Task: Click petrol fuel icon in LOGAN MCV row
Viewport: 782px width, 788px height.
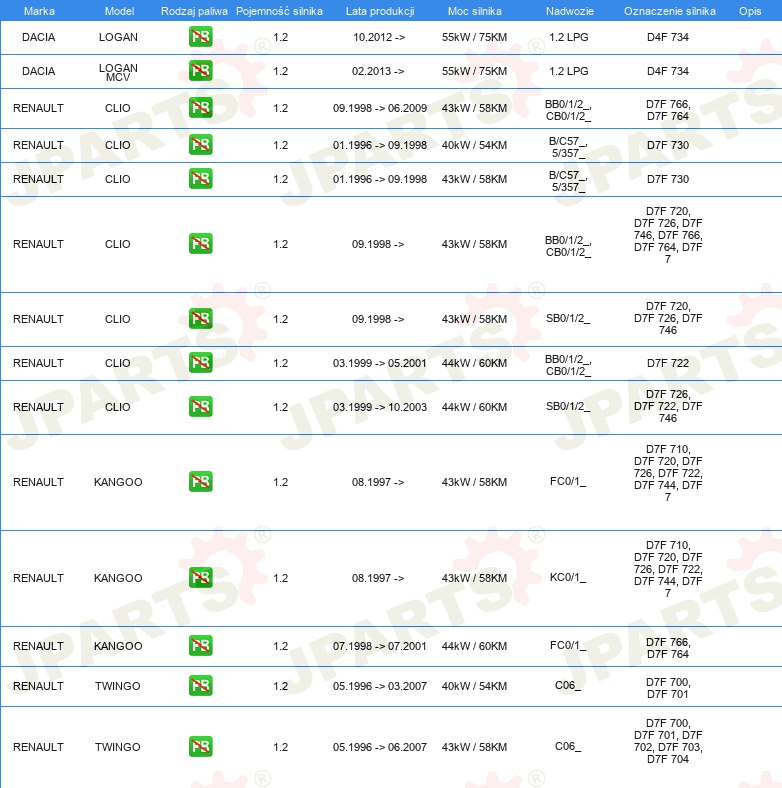Action: pos(201,71)
